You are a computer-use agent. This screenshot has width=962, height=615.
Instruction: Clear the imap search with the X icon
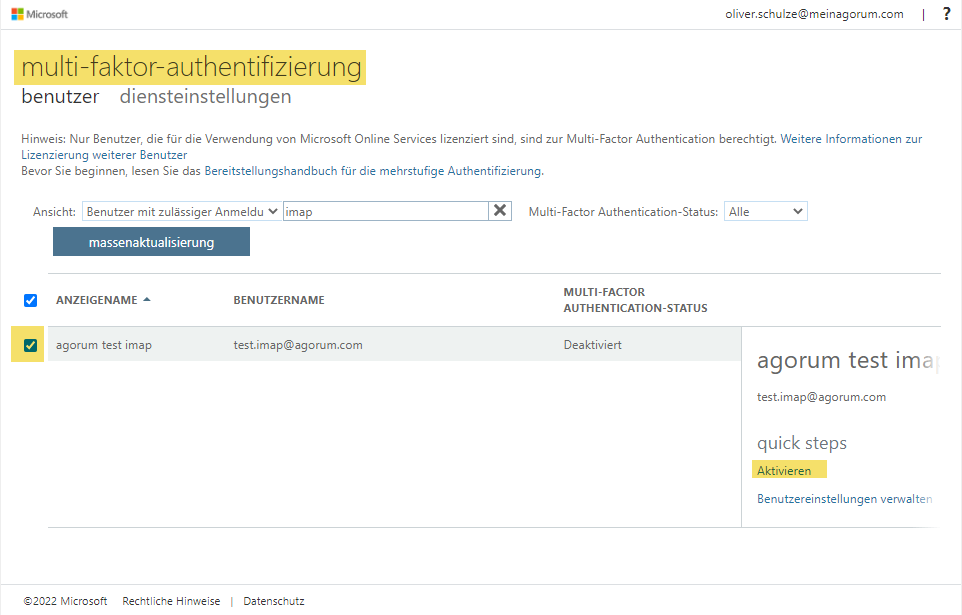tap(500, 211)
